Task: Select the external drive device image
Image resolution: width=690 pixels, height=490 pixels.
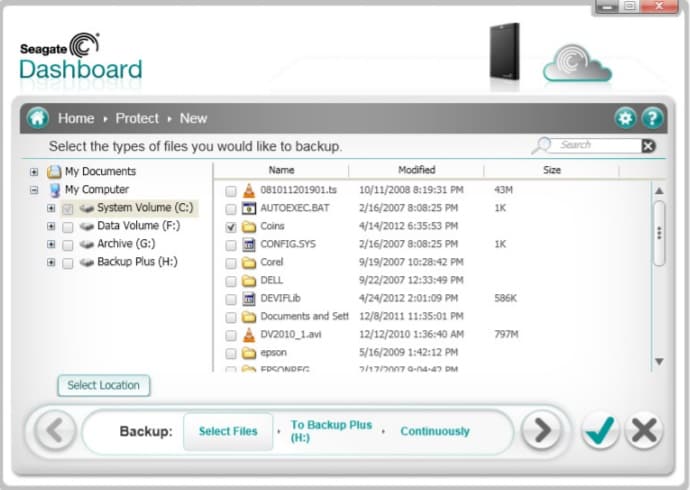Action: (505, 53)
